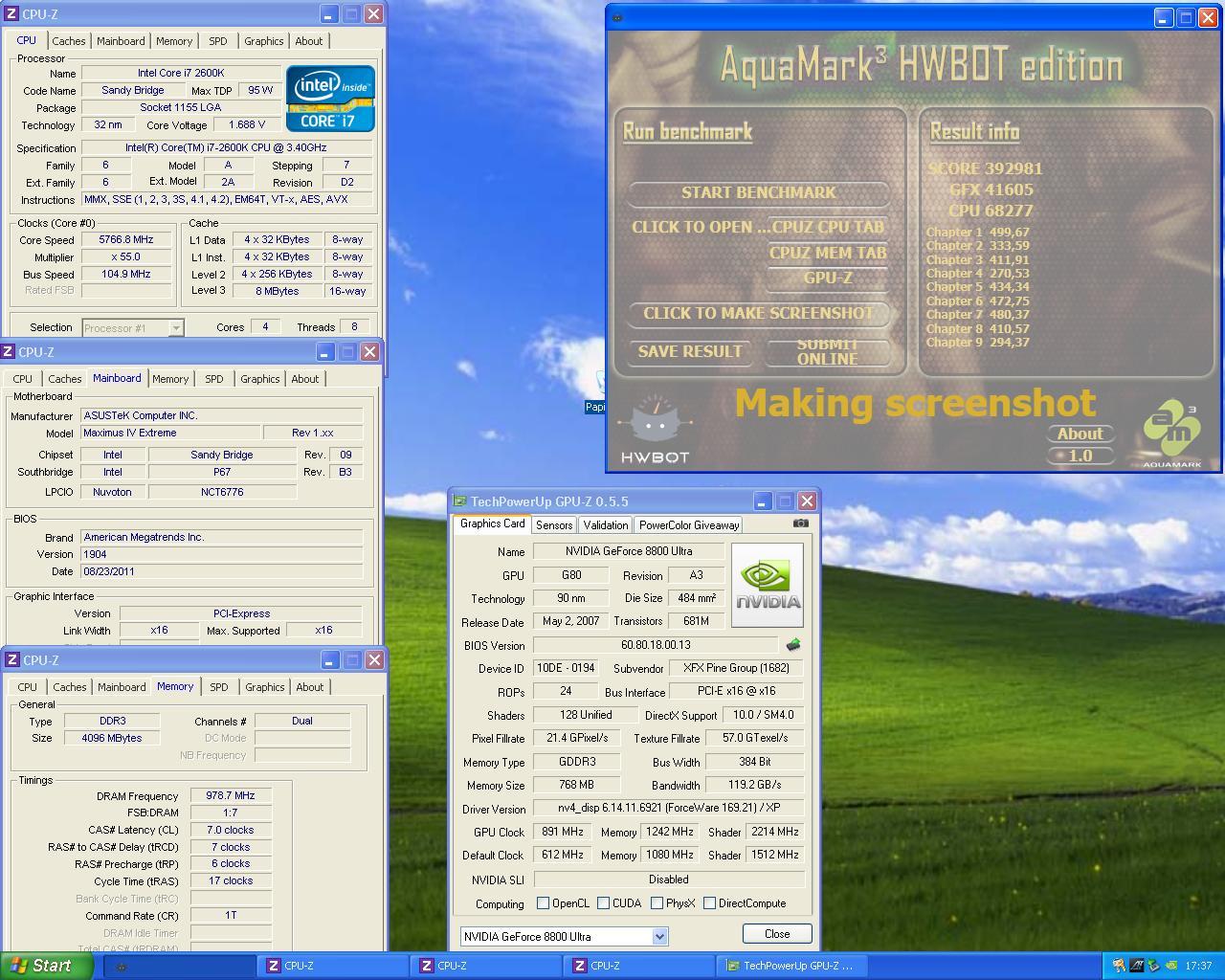
Task: Open the GPU-Z title bar window icon
Action: pos(460,501)
